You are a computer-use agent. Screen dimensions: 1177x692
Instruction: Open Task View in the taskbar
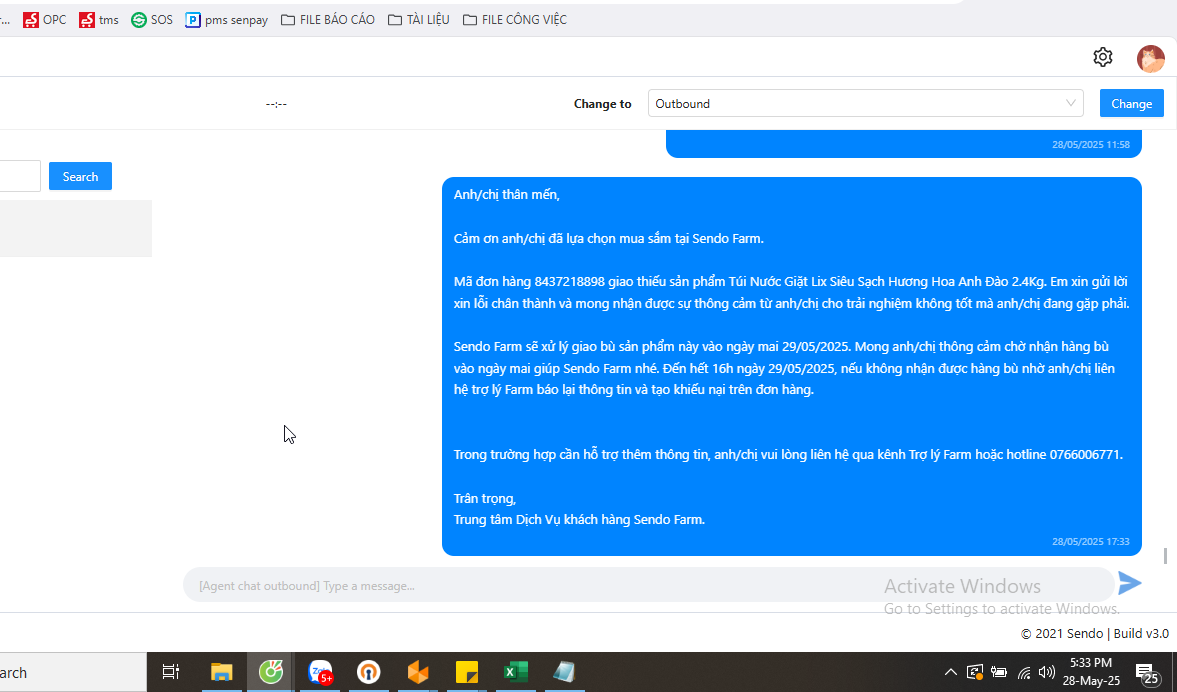[x=171, y=672]
